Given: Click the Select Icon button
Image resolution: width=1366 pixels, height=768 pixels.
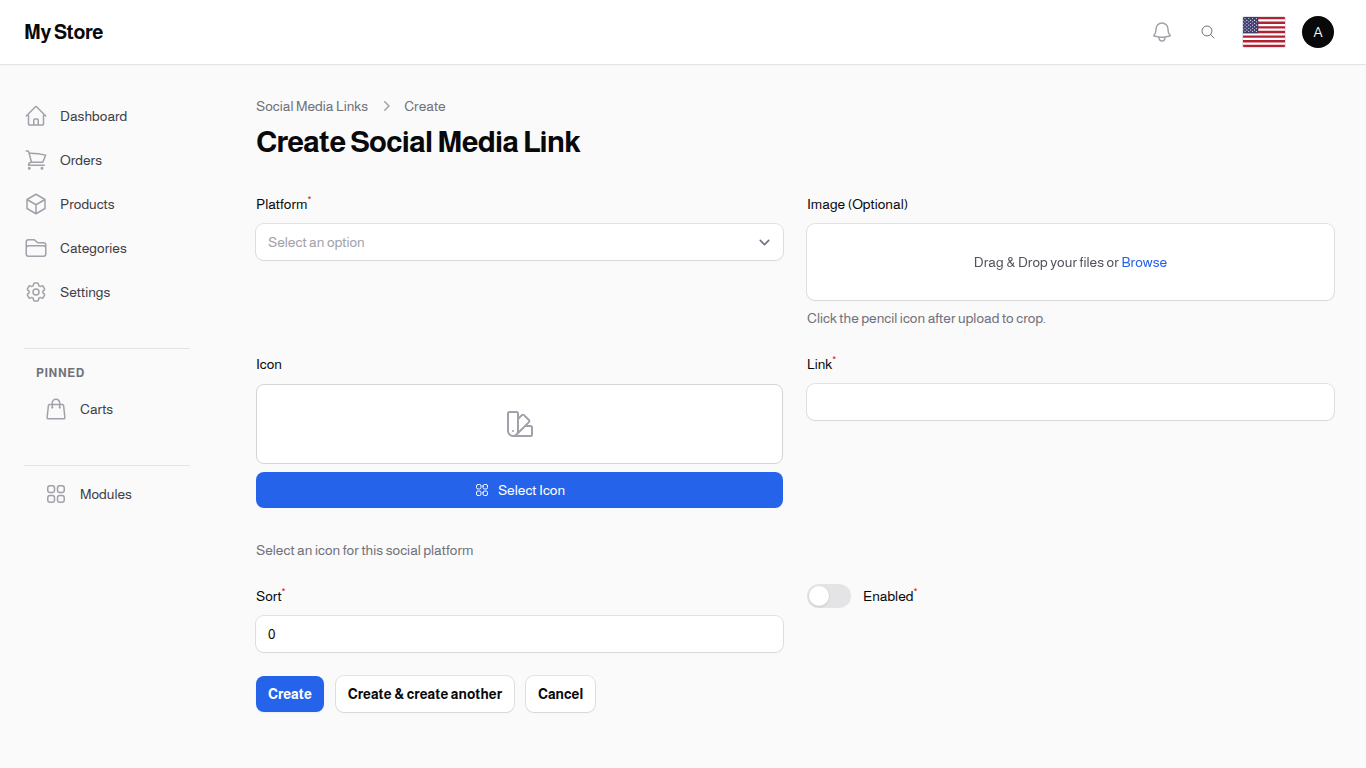Looking at the screenshot, I should [519, 490].
